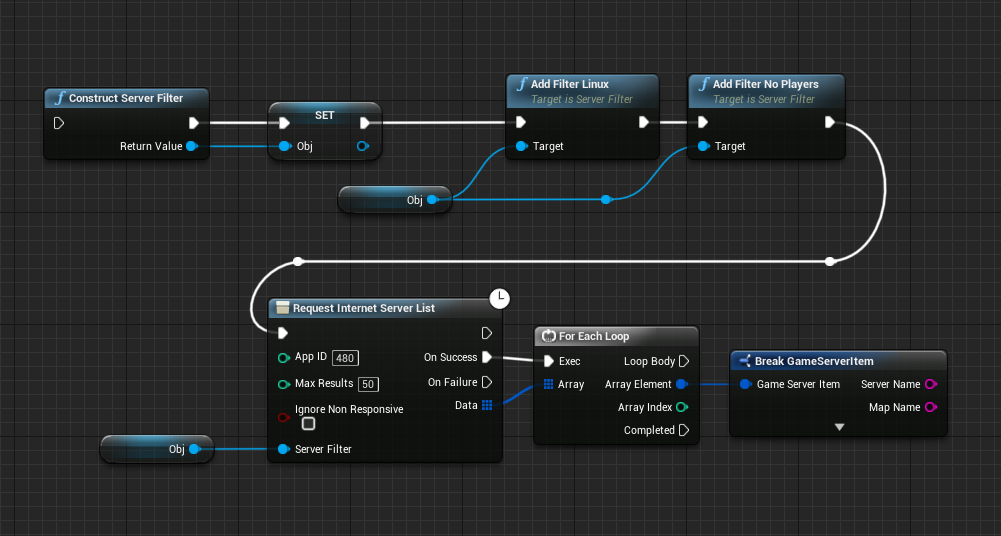Click the Data array output pin

[487, 405]
